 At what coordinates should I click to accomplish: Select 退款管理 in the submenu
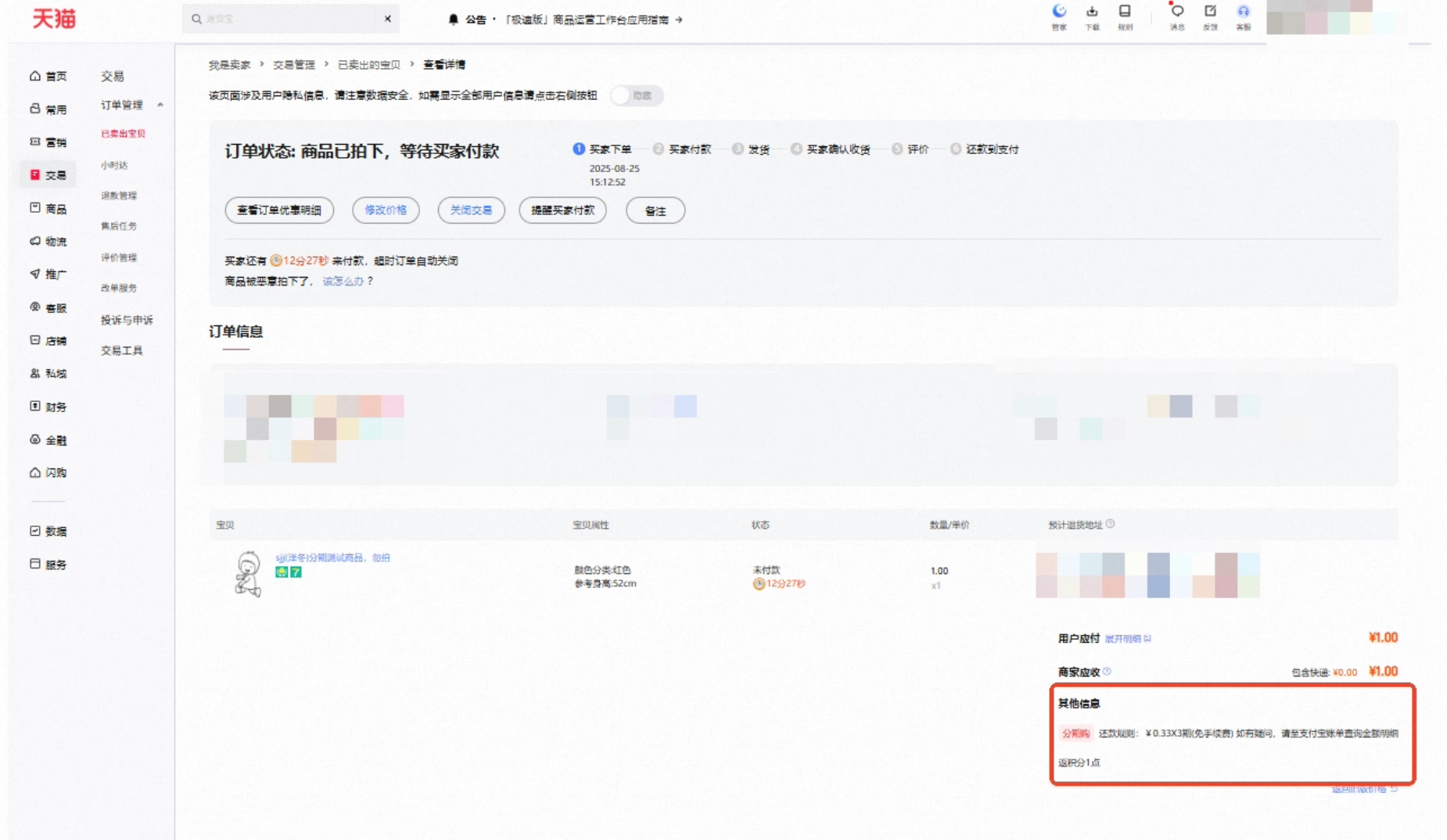coord(119,196)
